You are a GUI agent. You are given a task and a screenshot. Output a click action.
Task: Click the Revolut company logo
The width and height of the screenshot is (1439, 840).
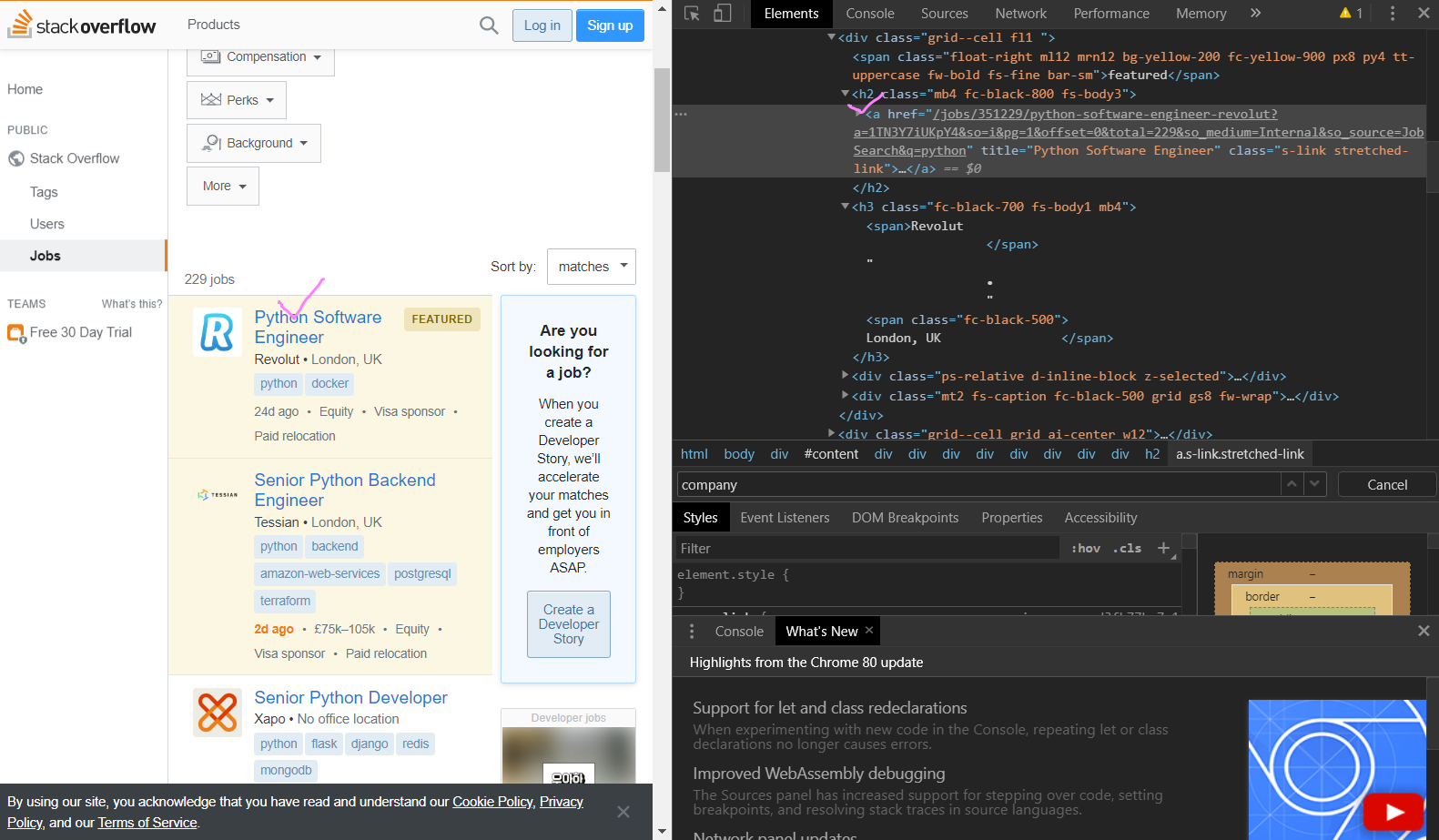click(218, 331)
